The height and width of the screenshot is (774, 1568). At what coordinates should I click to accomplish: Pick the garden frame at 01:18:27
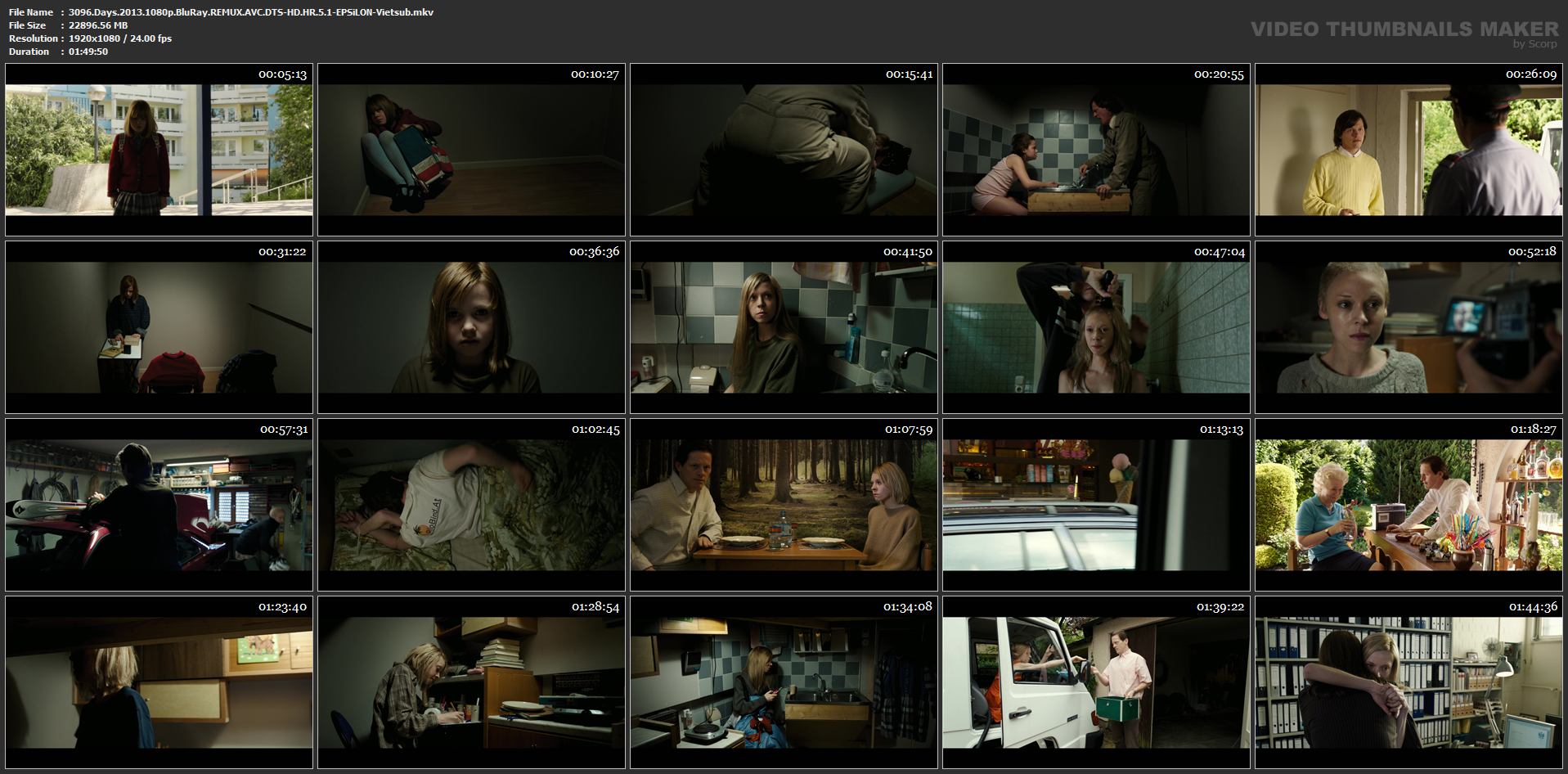pyautogui.click(x=1409, y=505)
